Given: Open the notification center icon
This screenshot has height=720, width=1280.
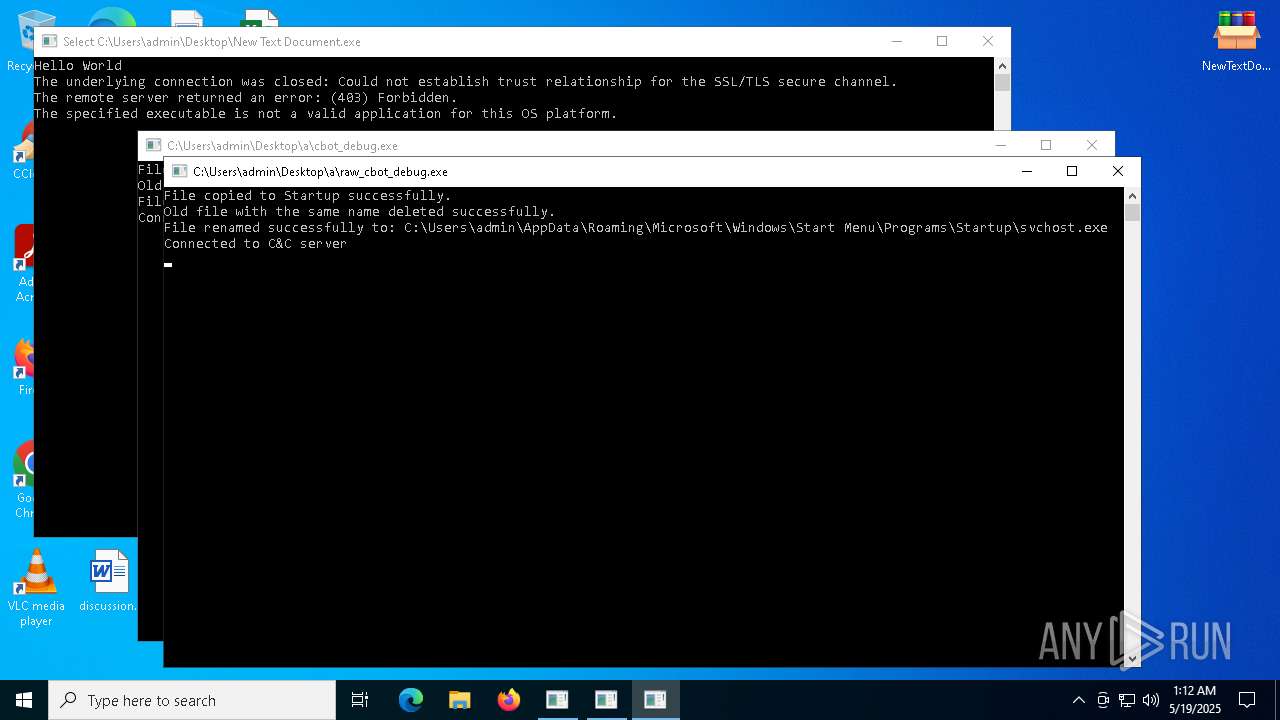Looking at the screenshot, I should [x=1247, y=700].
